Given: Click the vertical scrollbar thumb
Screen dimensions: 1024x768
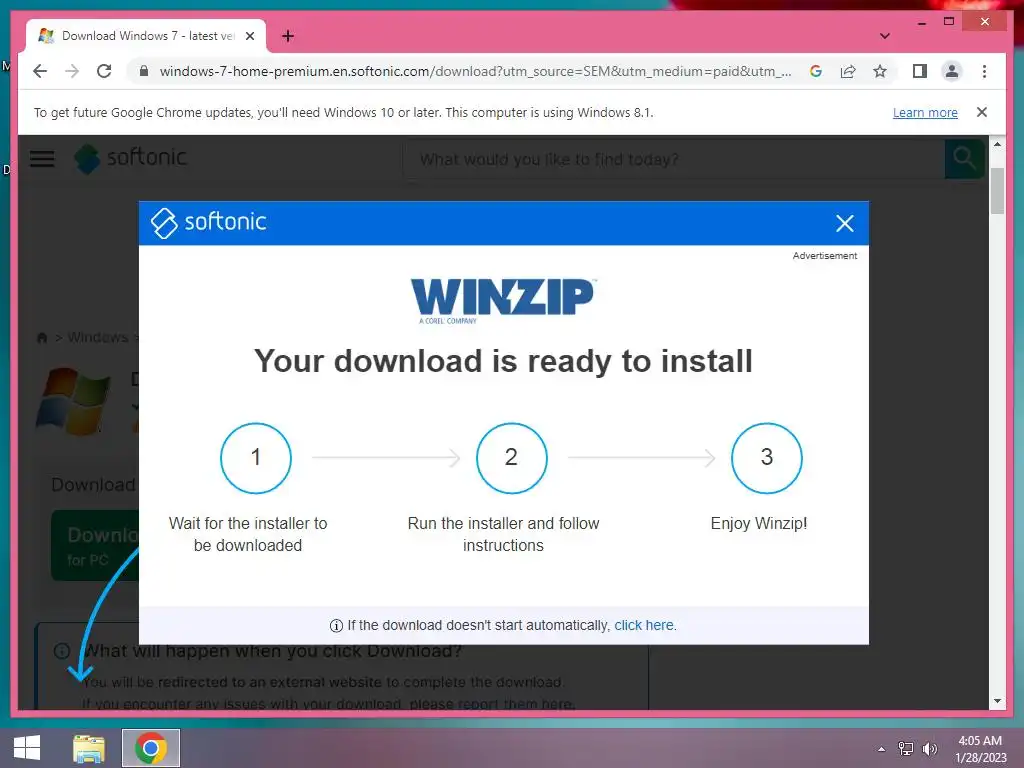Looking at the screenshot, I should (997, 191).
